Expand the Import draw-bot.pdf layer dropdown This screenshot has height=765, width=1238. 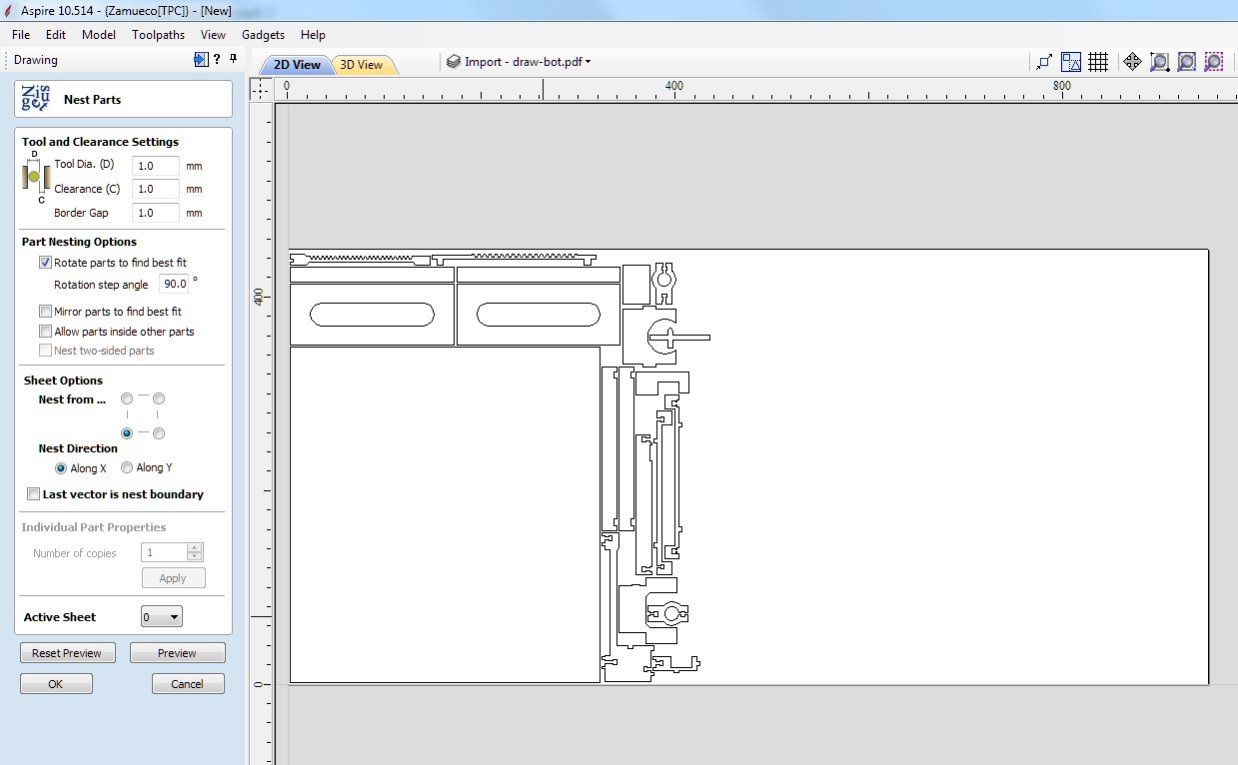point(519,62)
